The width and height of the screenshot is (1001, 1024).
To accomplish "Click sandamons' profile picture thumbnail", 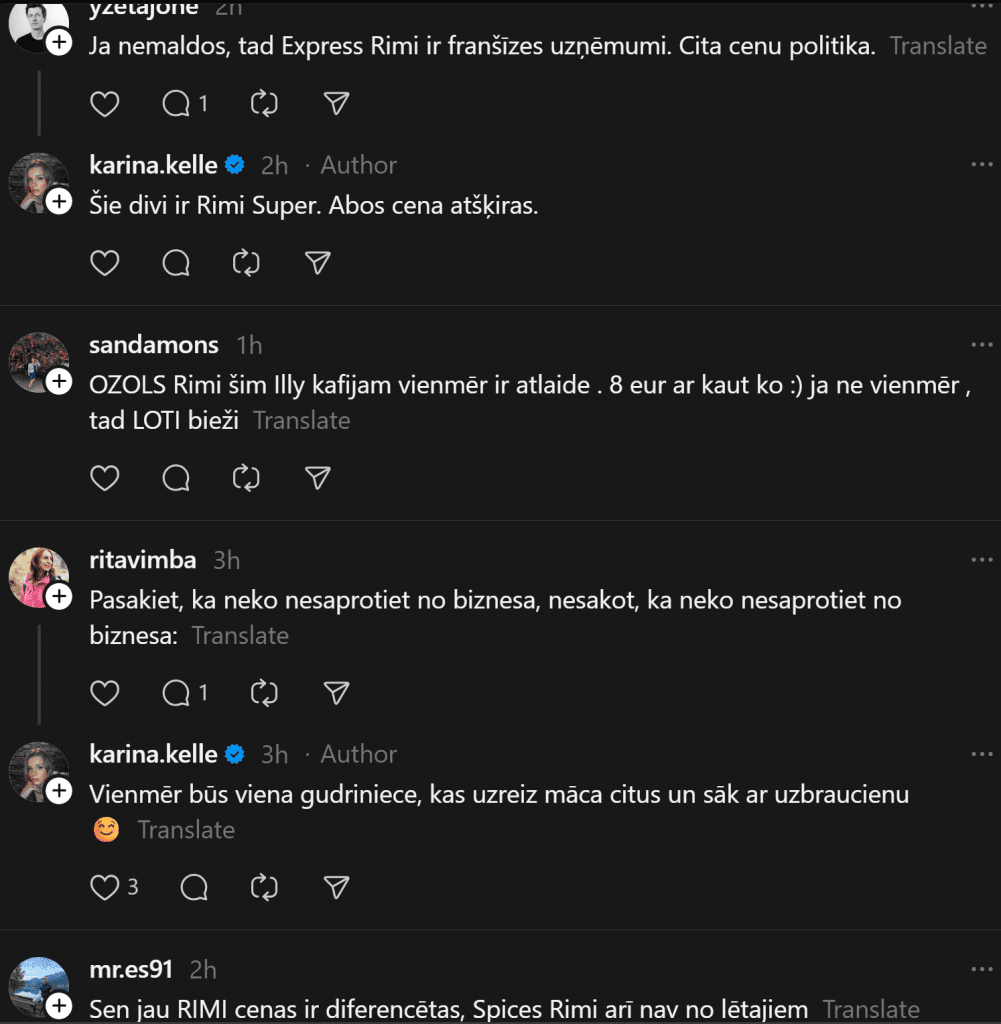I will (36, 360).
